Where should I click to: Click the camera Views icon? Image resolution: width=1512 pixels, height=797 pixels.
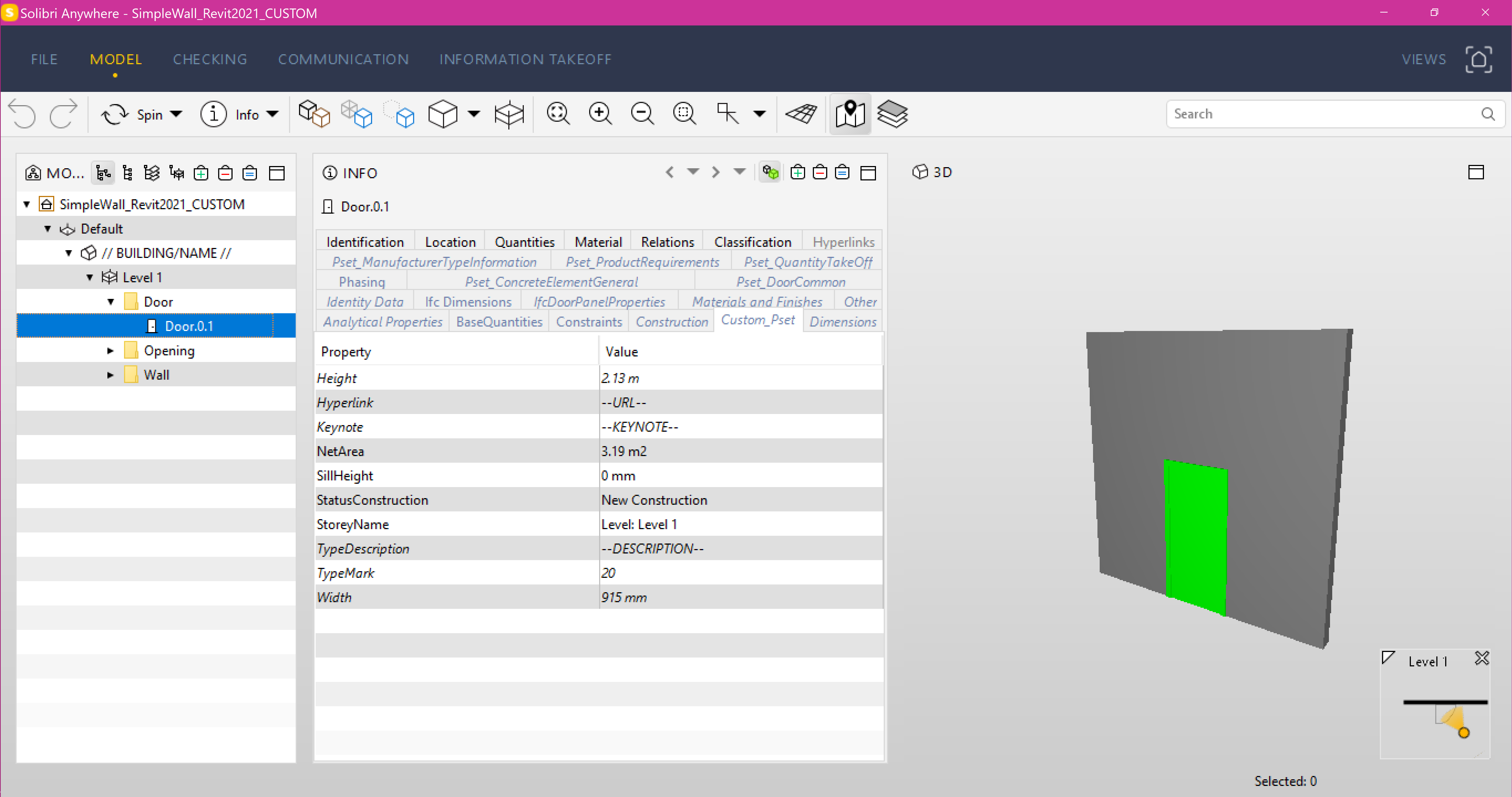(1478, 59)
